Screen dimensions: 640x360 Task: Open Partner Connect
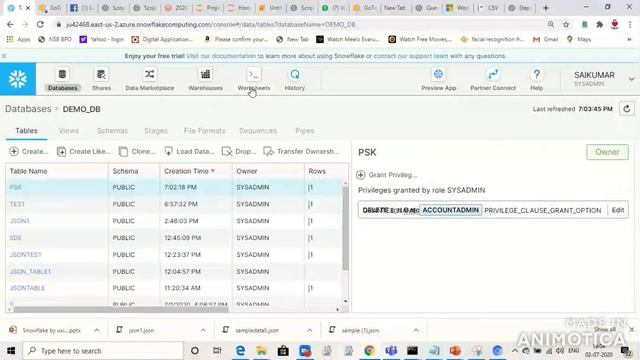coord(493,79)
